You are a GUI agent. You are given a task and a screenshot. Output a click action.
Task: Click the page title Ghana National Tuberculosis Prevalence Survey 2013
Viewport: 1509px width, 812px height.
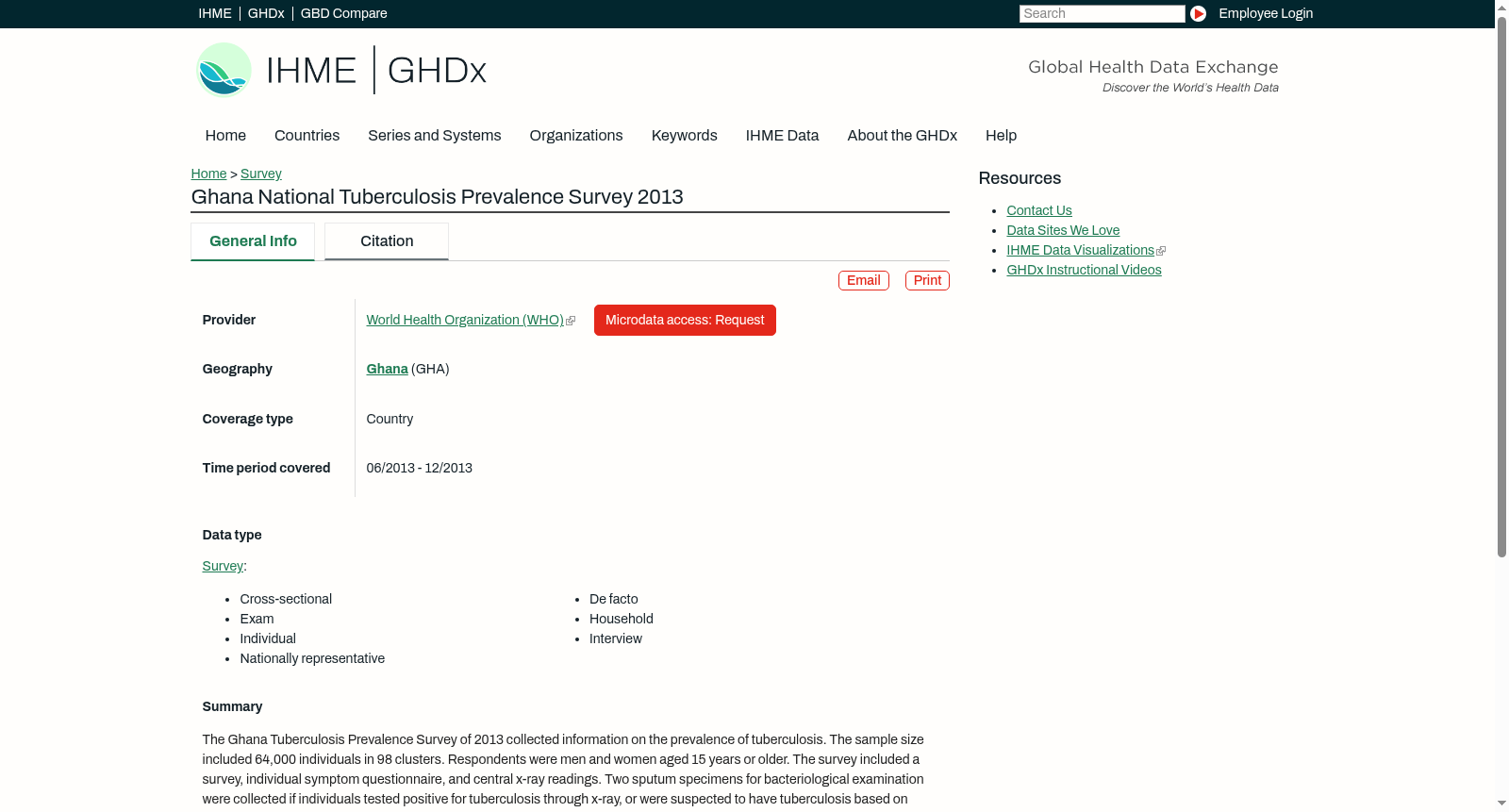pos(437,196)
